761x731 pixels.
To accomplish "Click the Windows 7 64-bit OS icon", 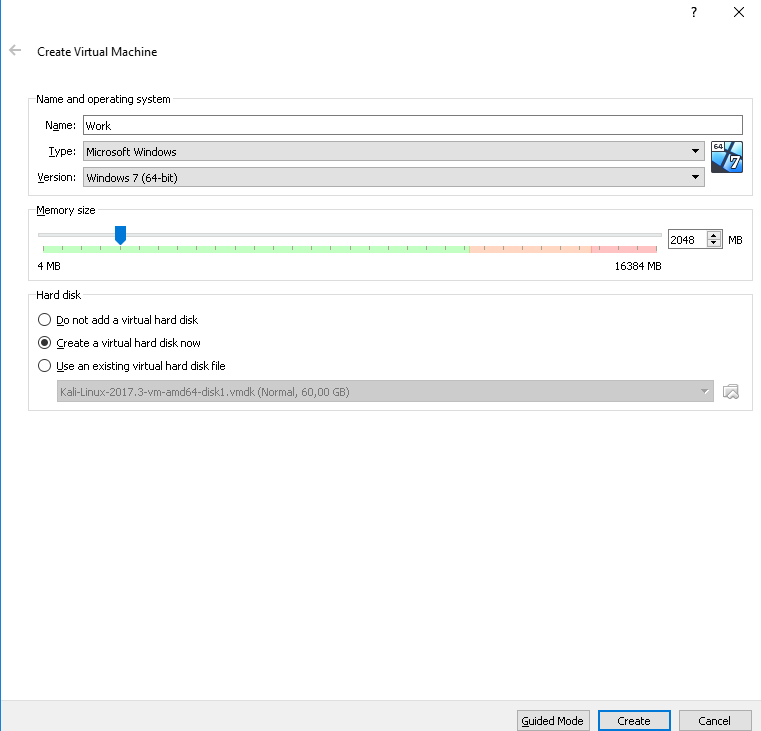I will [726, 157].
